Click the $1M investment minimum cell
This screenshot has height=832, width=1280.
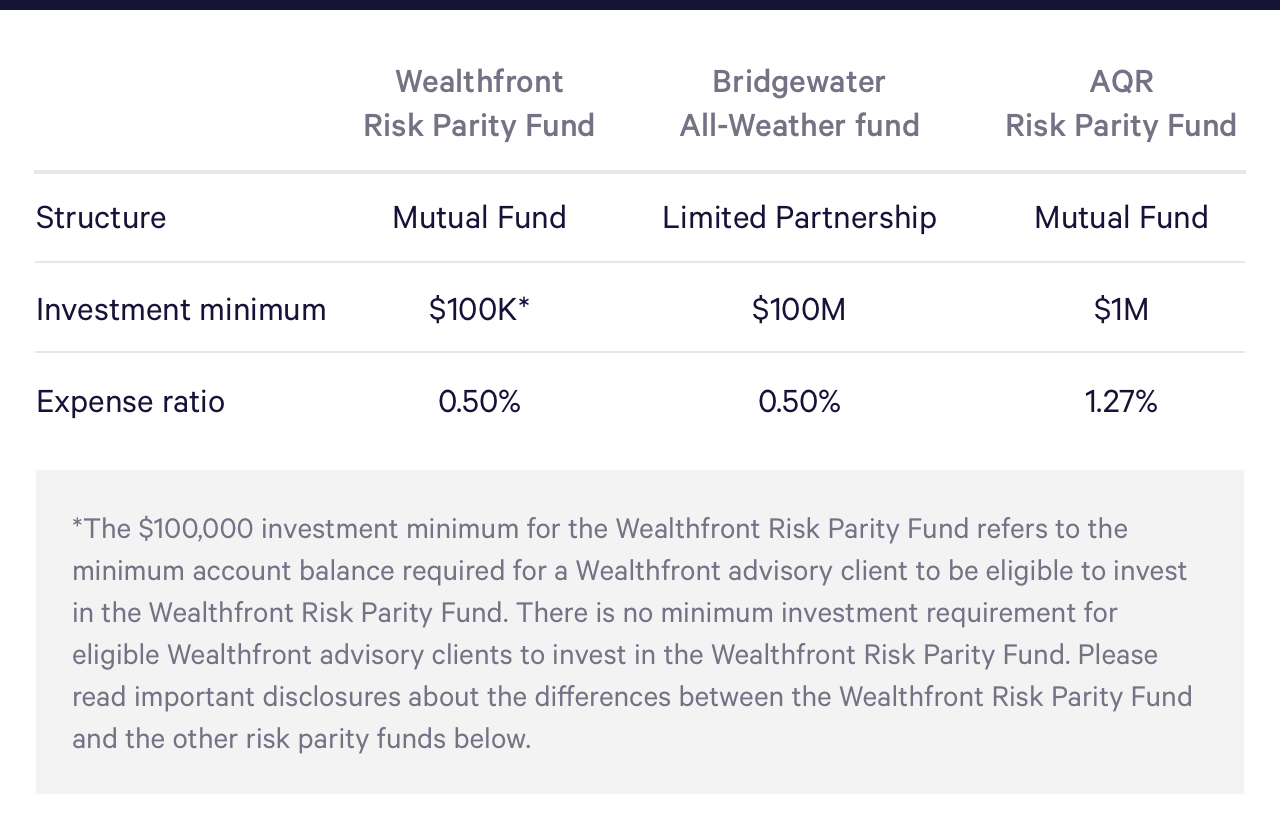click(x=1121, y=309)
